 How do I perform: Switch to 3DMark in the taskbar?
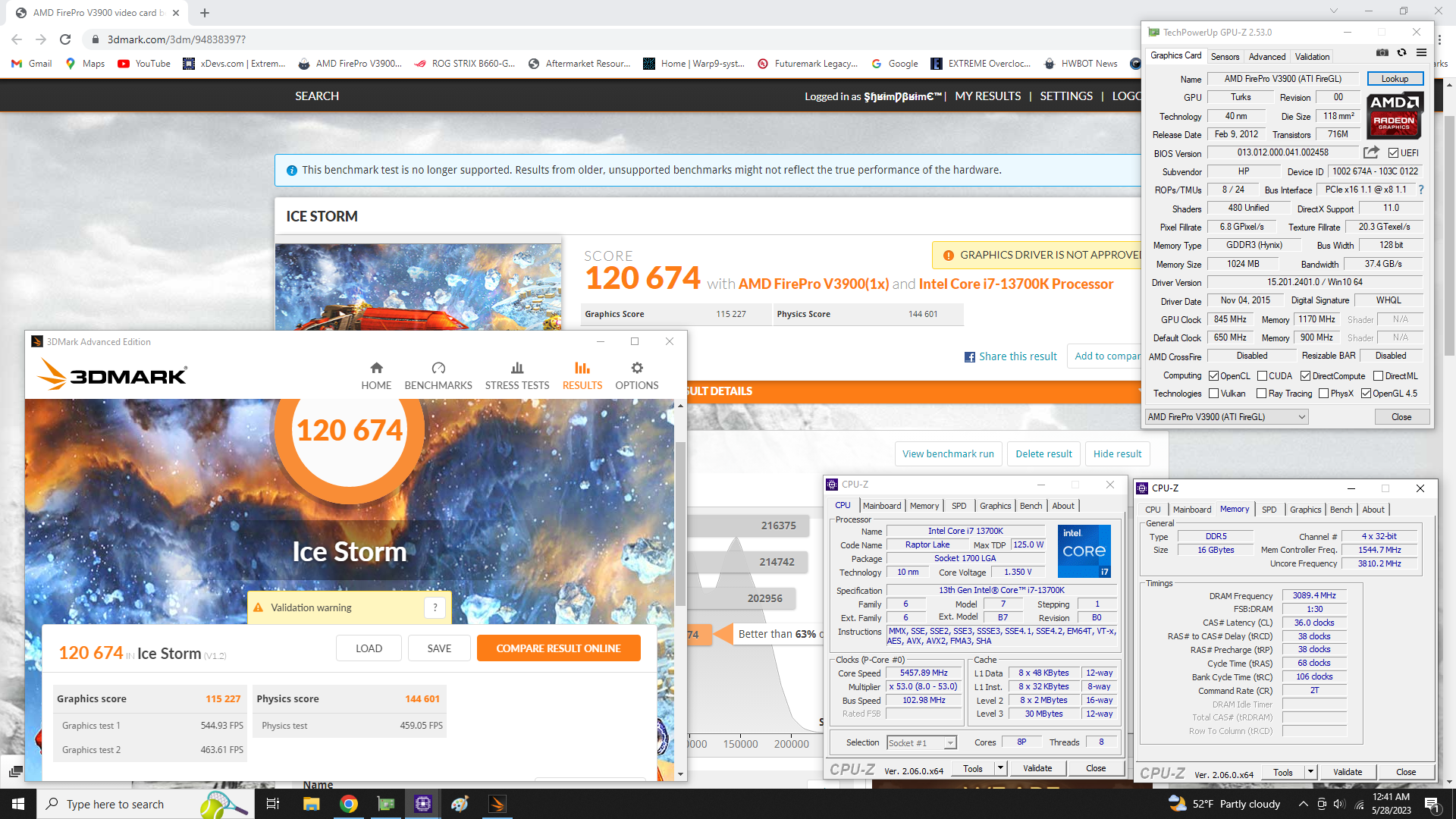click(497, 804)
